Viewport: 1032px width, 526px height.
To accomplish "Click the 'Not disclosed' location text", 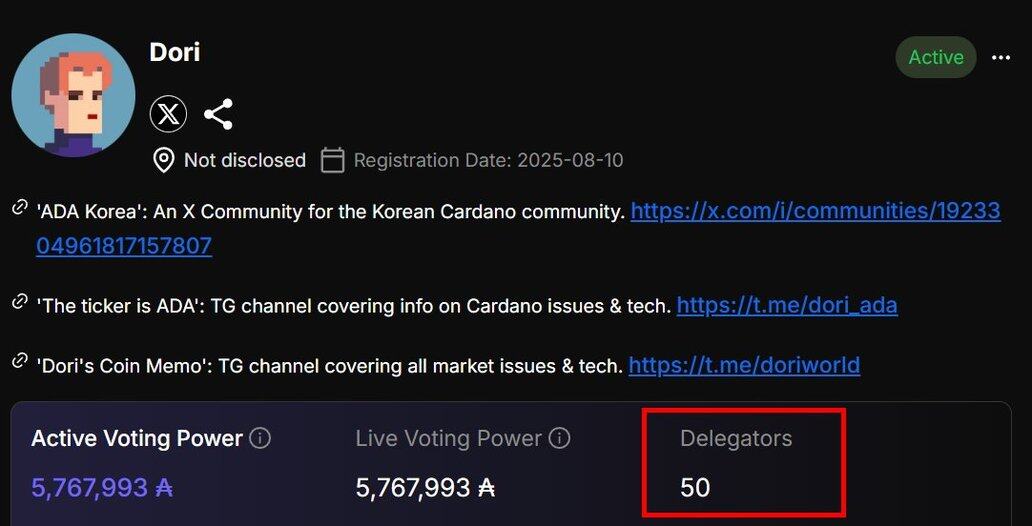I will tap(245, 160).
